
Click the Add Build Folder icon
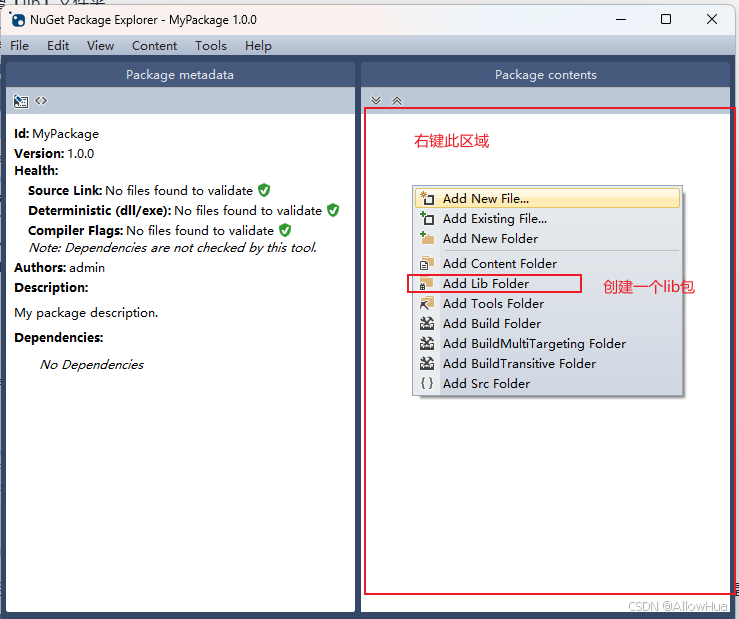tap(427, 323)
